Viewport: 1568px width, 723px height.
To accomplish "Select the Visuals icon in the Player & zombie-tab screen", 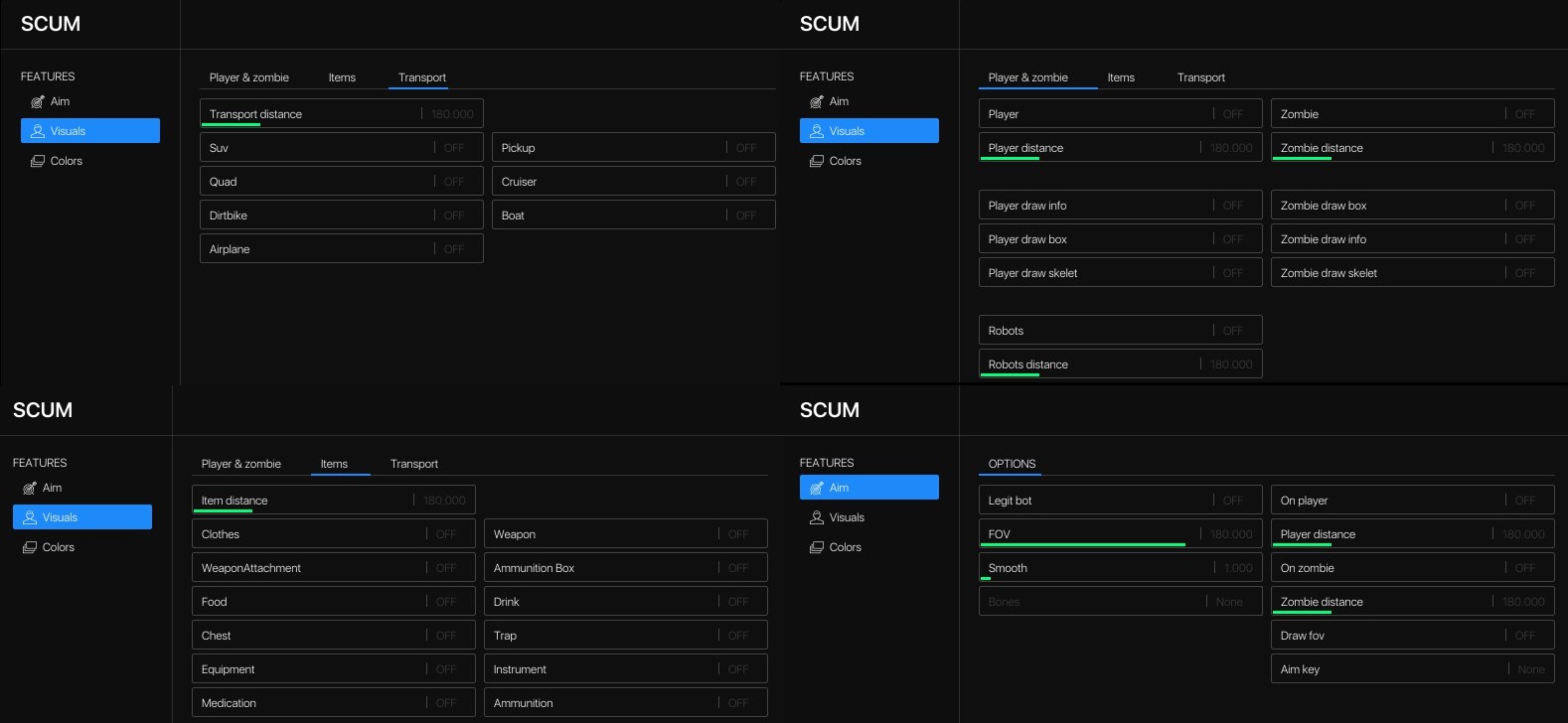I will point(817,131).
